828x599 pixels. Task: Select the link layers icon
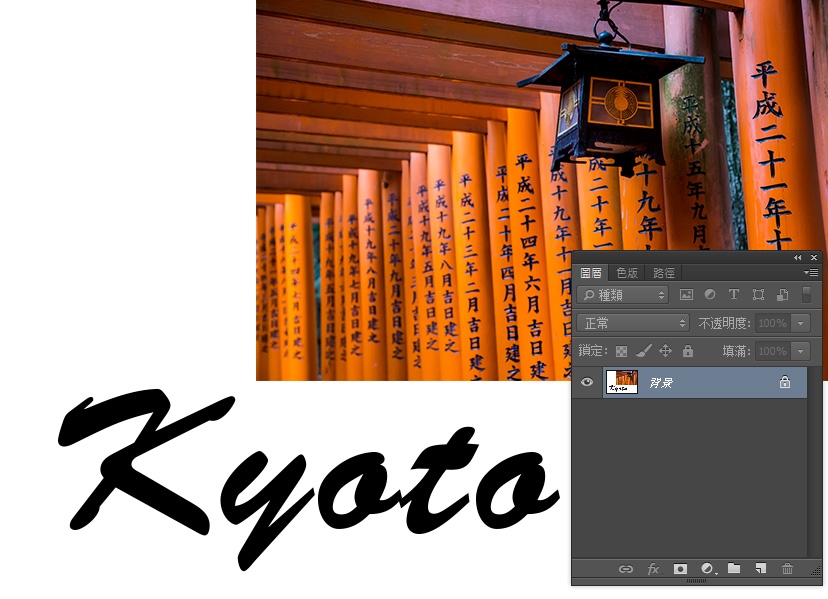pos(626,569)
